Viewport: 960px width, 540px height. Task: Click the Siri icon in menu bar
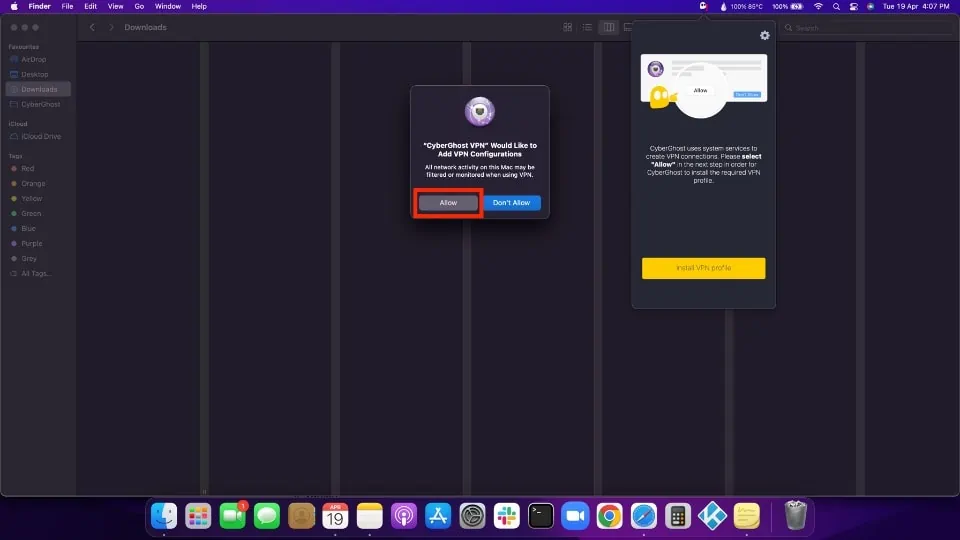[870, 6]
